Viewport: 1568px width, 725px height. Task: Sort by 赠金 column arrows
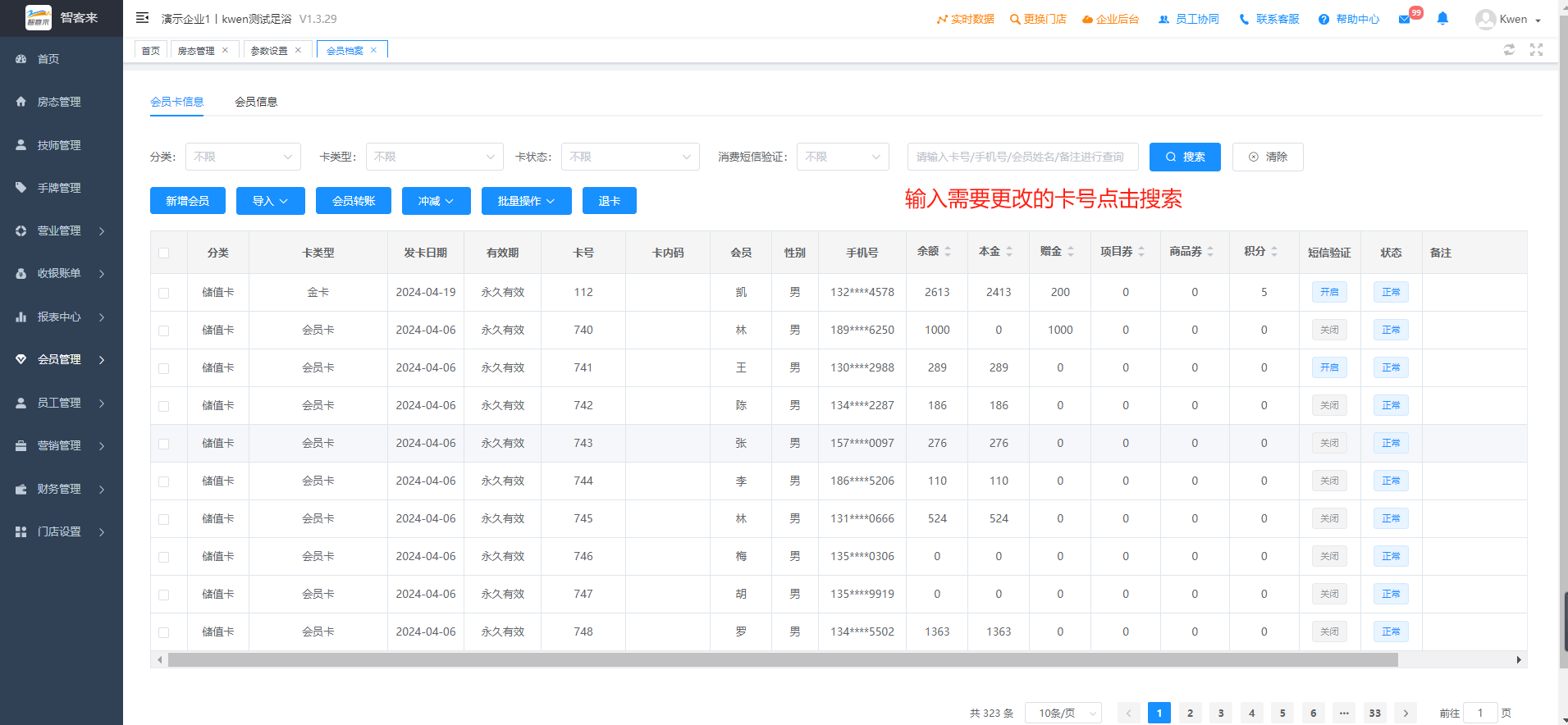tap(1071, 252)
